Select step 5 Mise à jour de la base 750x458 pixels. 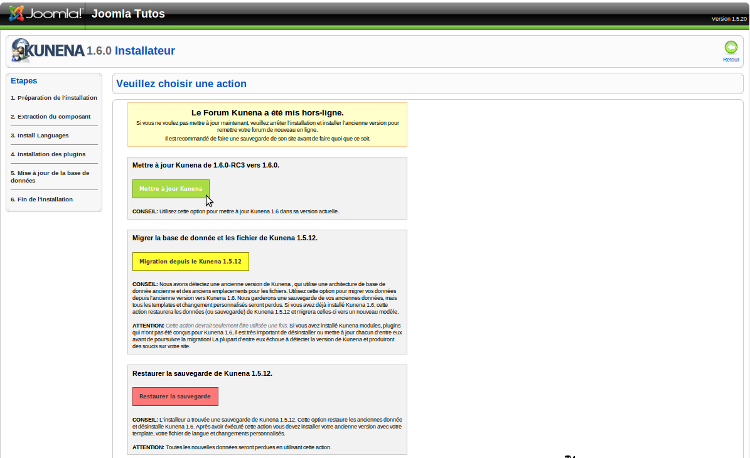53,176
